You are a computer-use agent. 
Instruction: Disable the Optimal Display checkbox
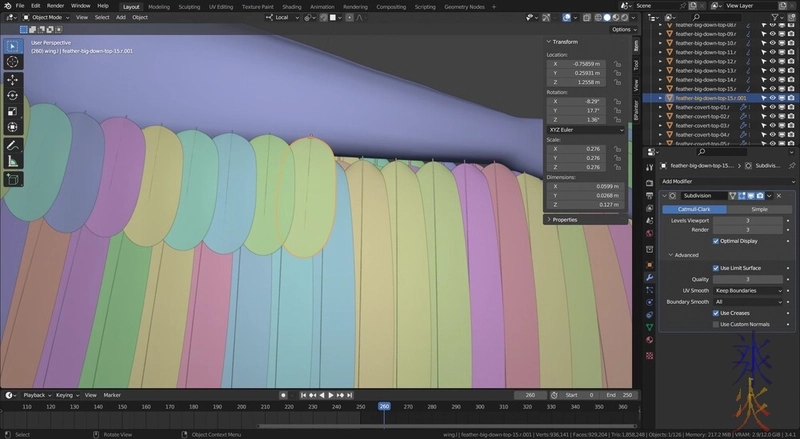coord(716,241)
